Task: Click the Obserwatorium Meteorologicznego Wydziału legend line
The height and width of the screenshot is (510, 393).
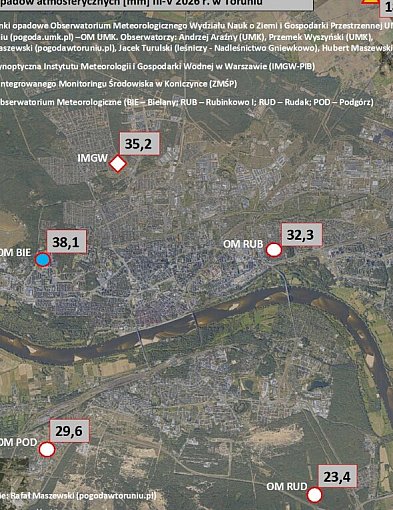Action: tap(196, 26)
